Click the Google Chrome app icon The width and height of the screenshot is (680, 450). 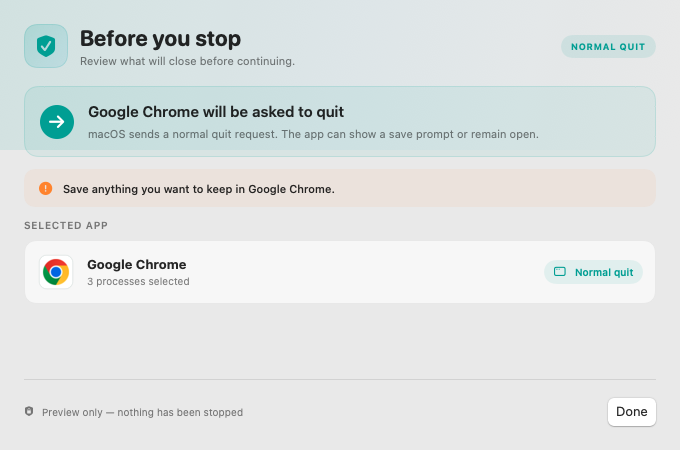(56, 272)
